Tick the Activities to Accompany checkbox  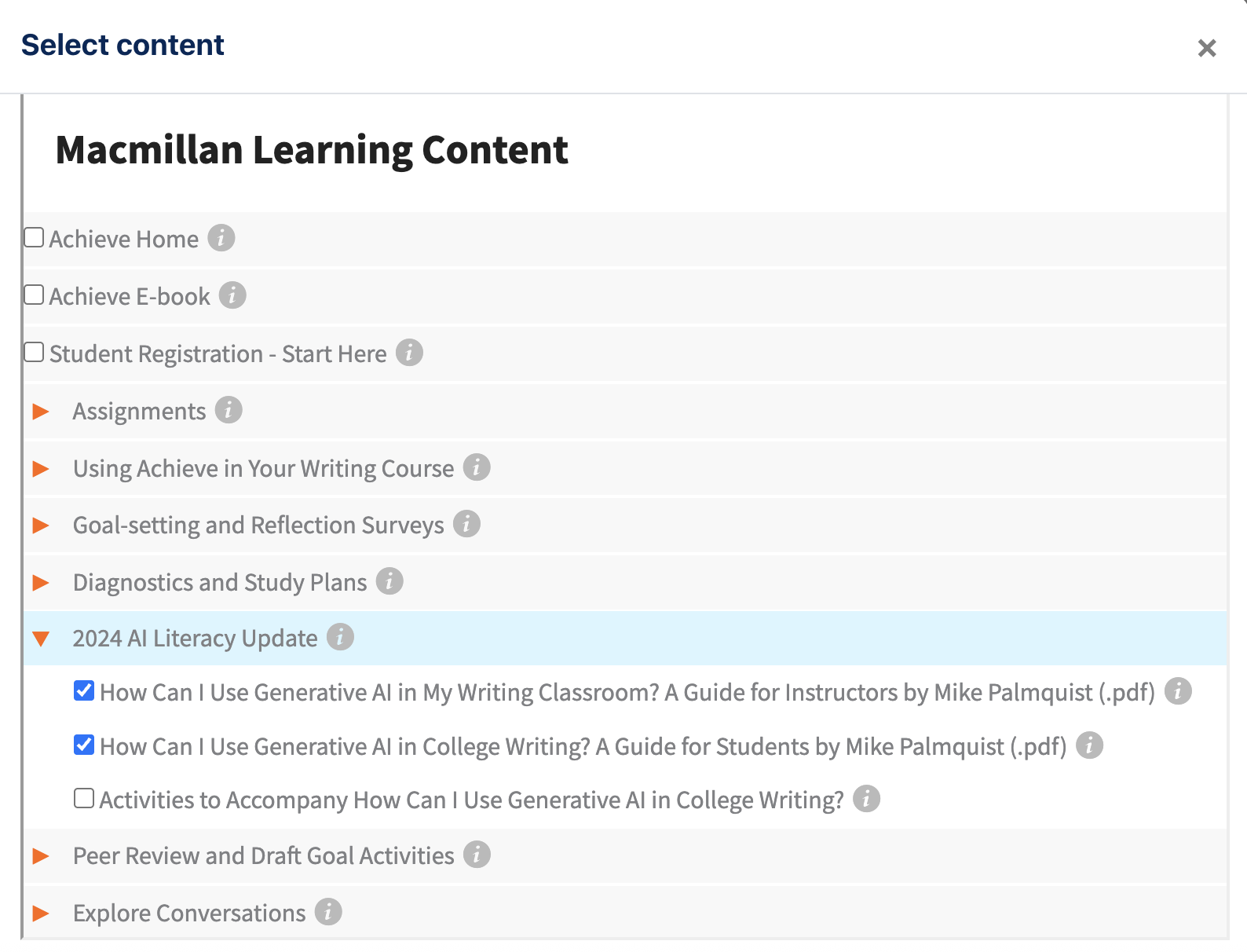pyautogui.click(x=84, y=798)
